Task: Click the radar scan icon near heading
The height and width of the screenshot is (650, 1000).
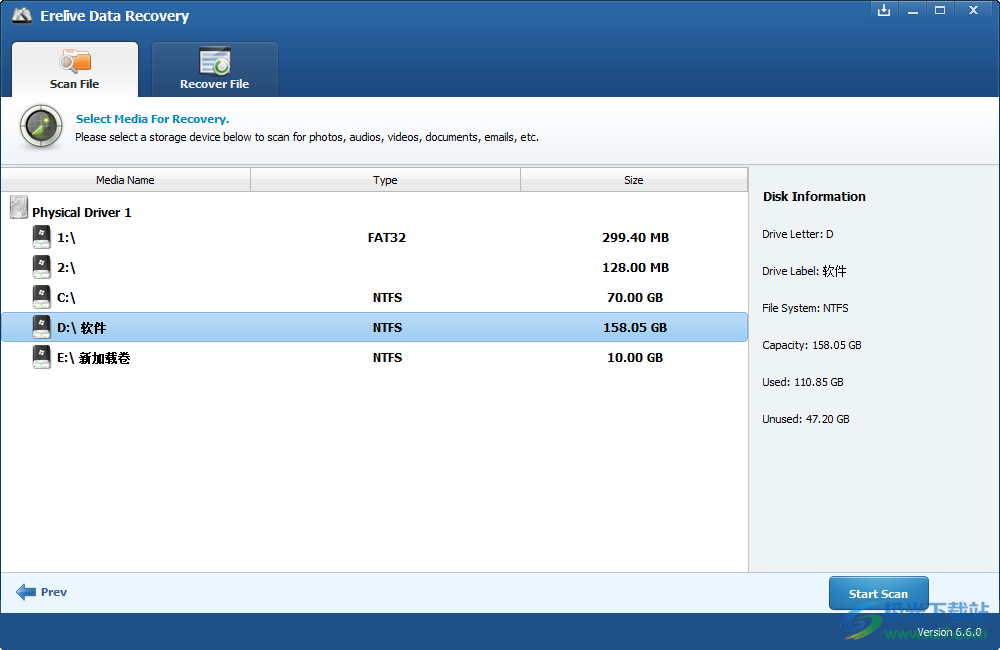Action: point(40,127)
